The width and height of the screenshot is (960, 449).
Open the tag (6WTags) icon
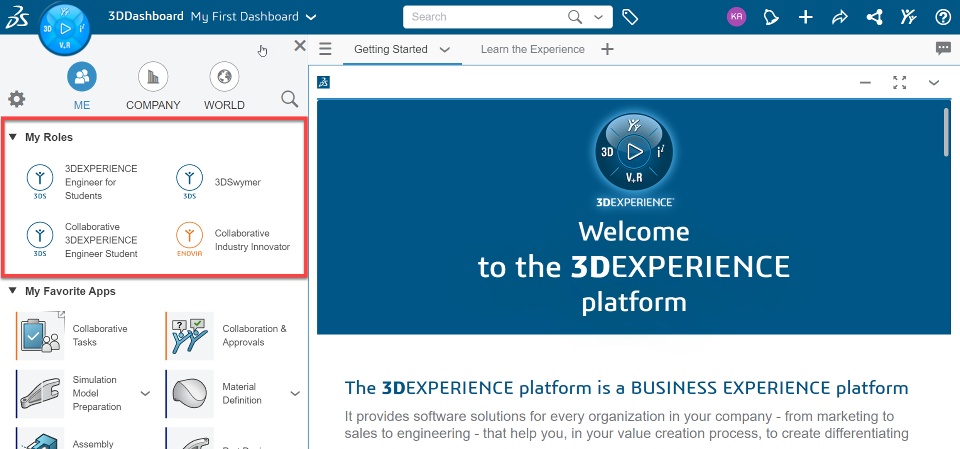[x=630, y=17]
